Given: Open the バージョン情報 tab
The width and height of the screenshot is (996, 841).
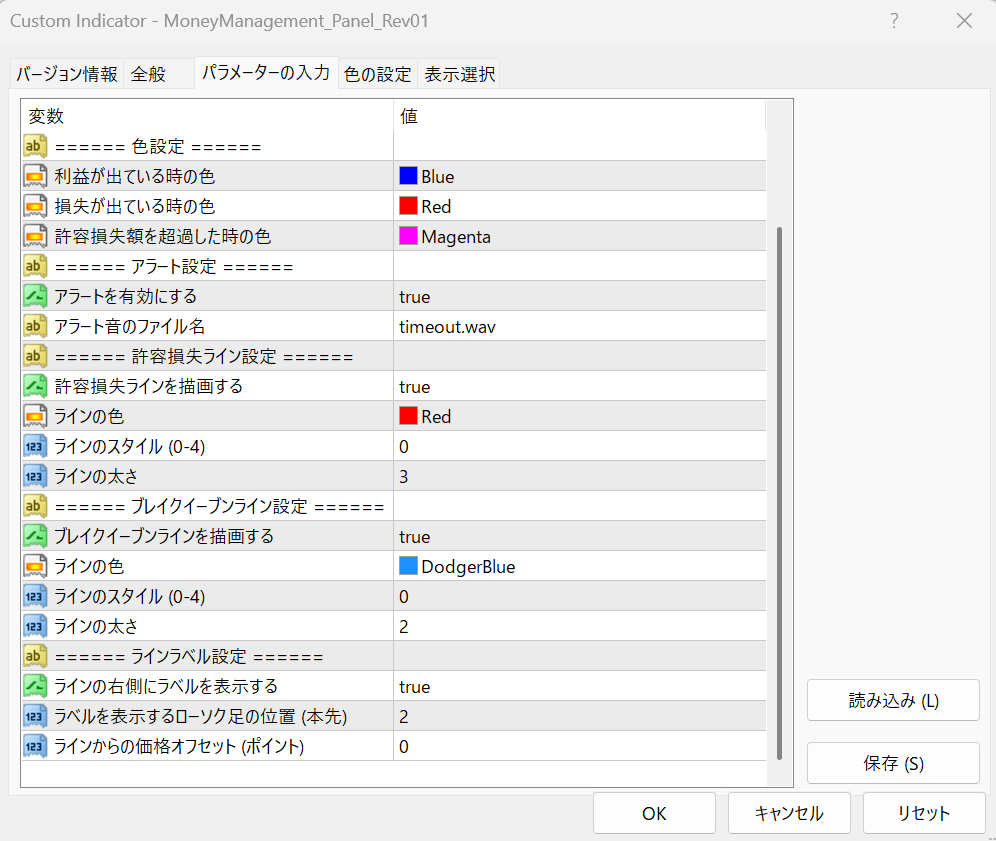Looking at the screenshot, I should [67, 74].
